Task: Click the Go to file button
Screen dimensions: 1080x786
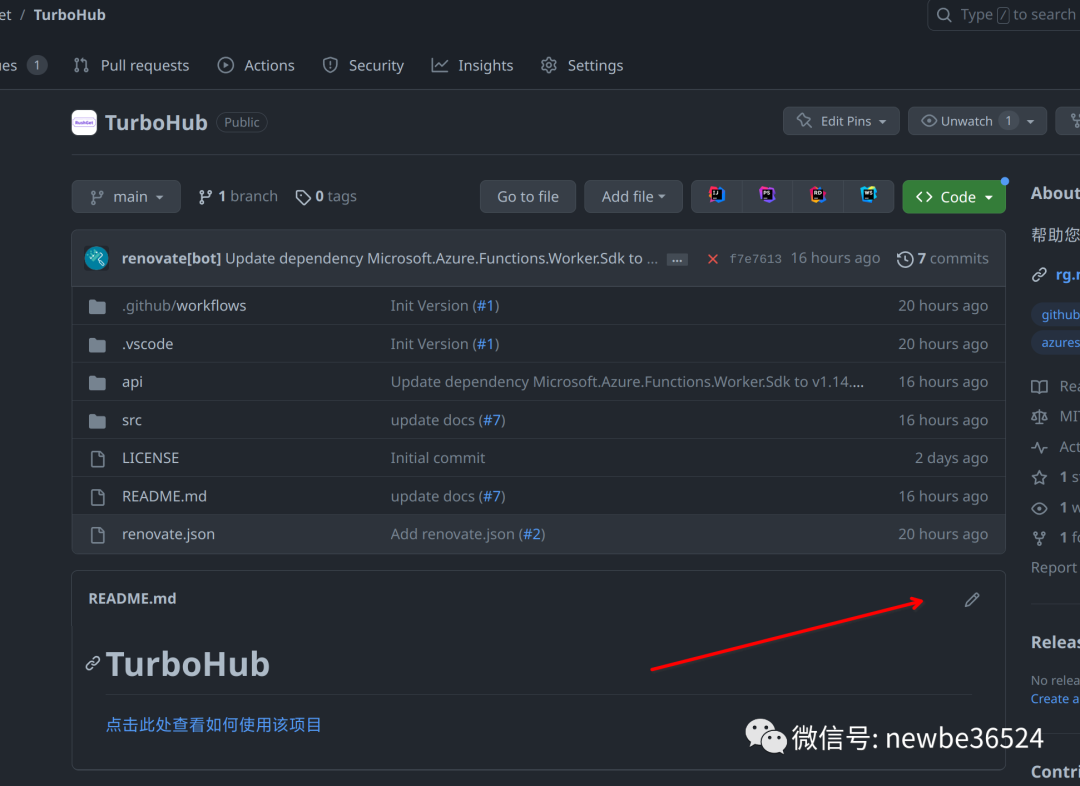Action: coord(528,197)
